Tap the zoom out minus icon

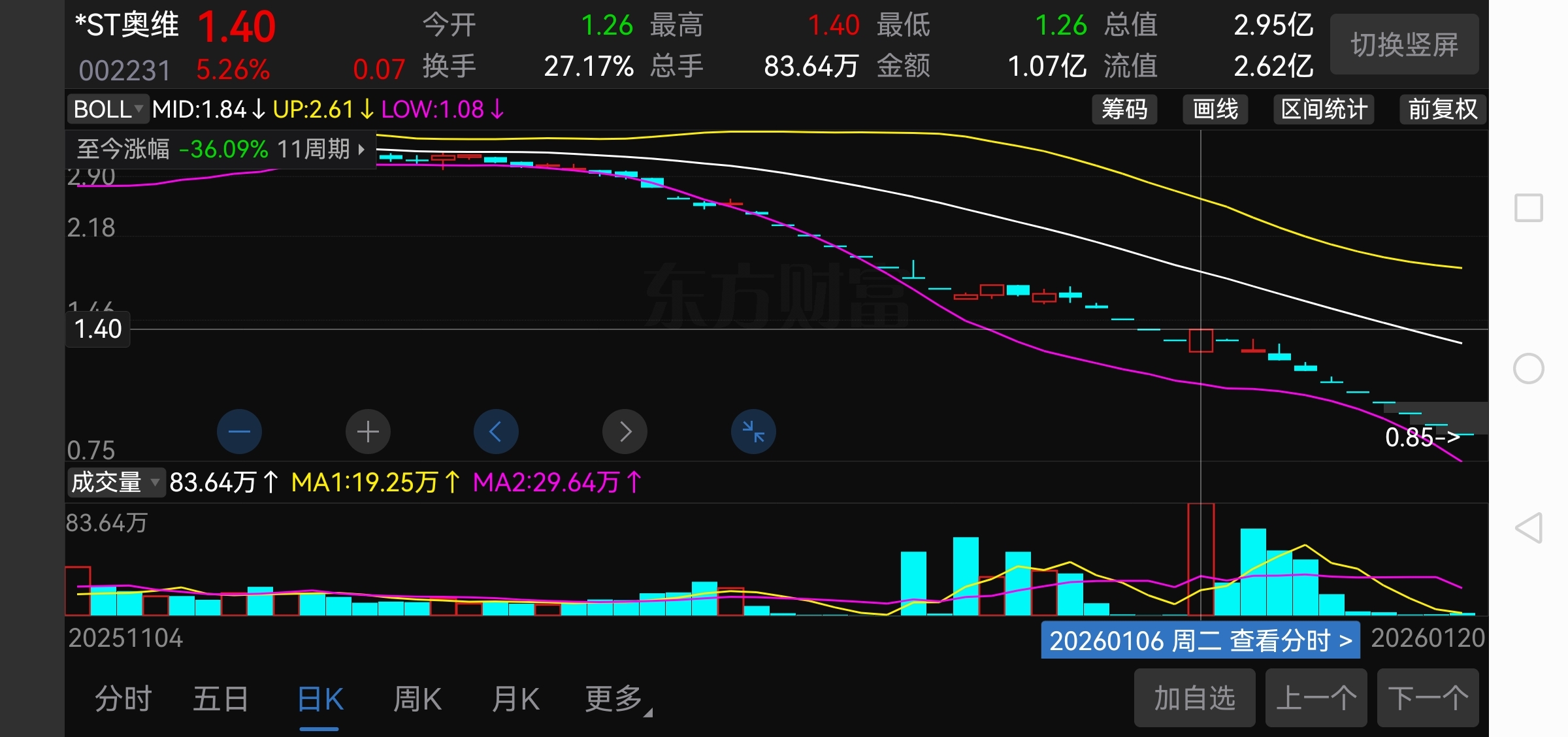(239, 431)
